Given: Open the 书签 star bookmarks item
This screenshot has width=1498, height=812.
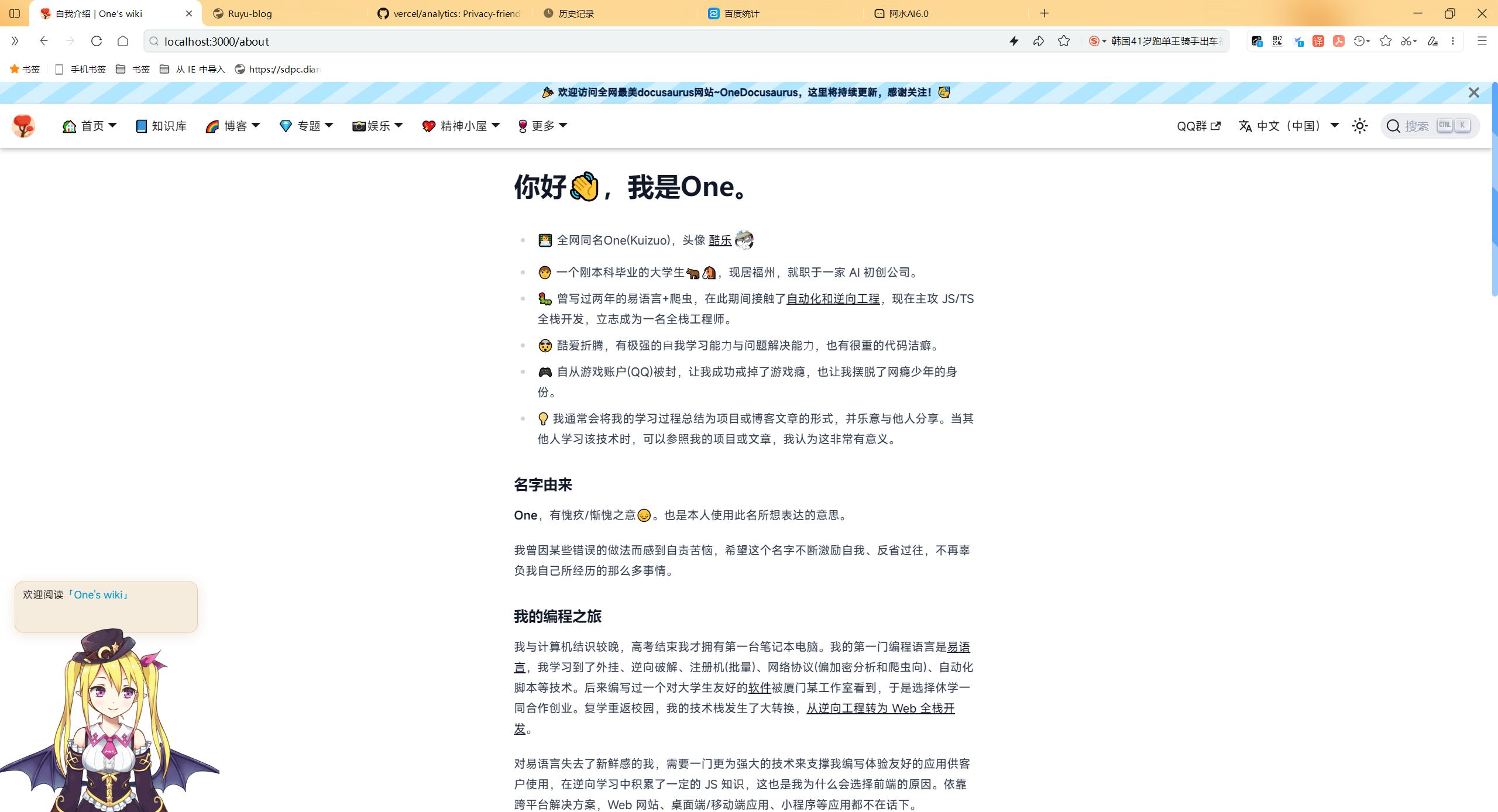Looking at the screenshot, I should (25, 69).
